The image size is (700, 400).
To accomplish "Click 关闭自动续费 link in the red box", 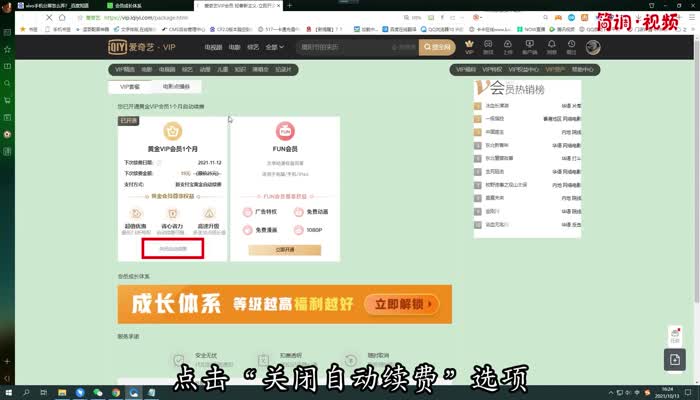I will [x=173, y=247].
